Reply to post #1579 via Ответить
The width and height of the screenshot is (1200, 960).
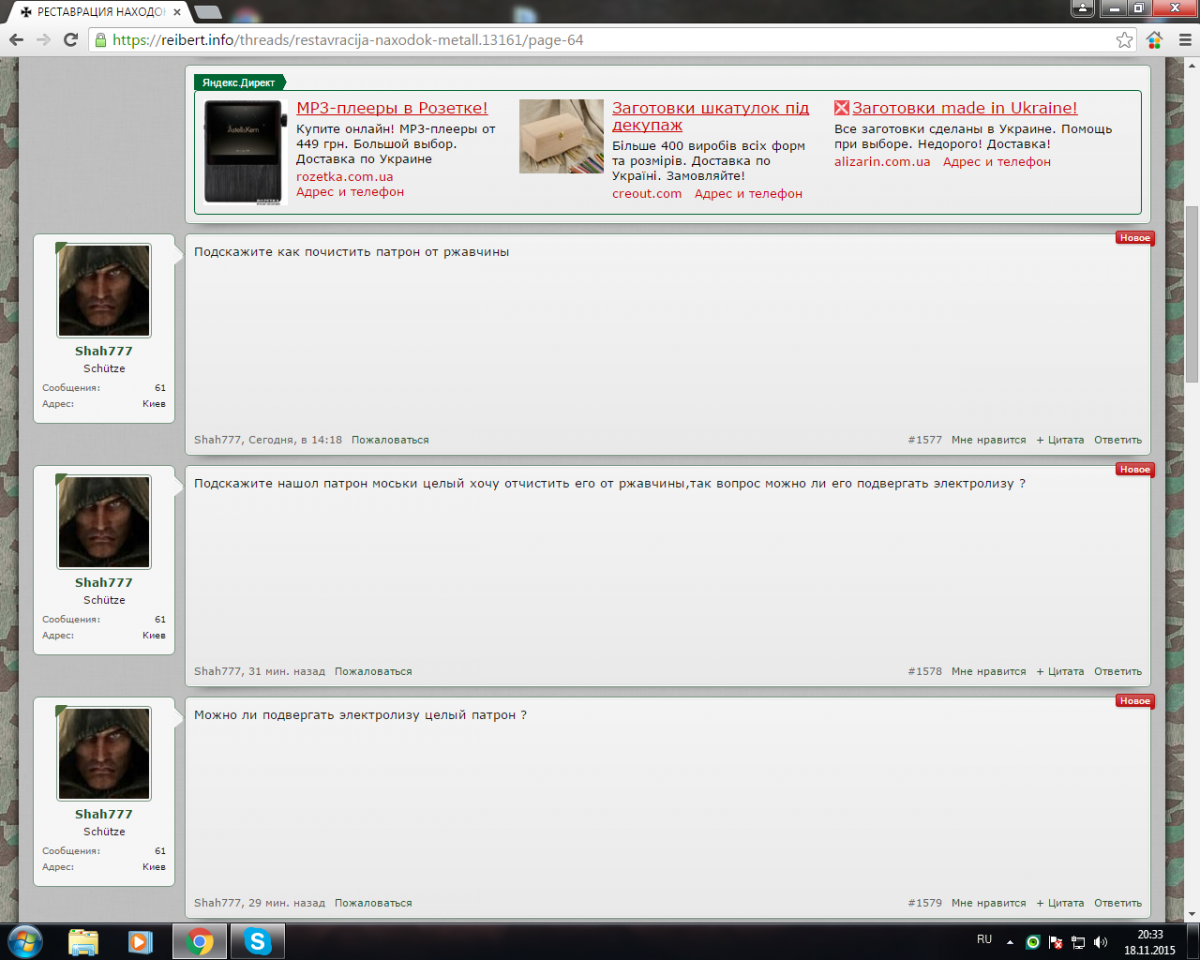[x=1118, y=903]
